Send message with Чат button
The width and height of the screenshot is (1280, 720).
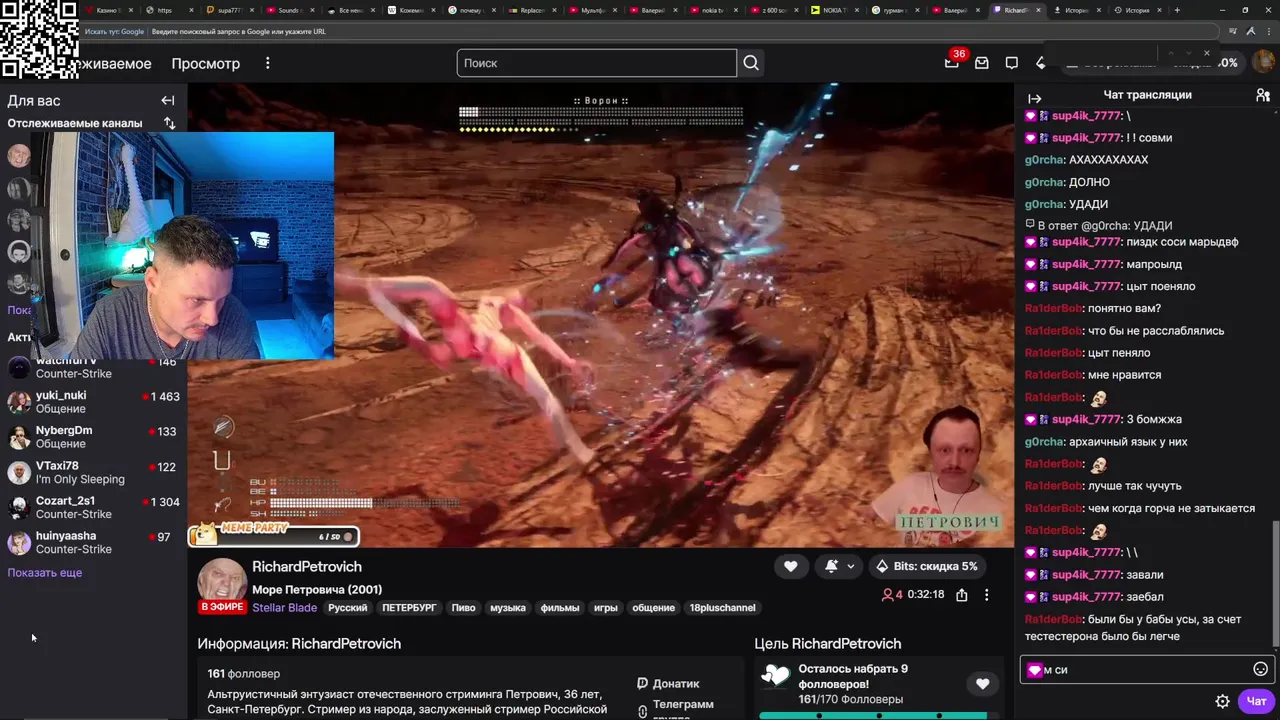tap(1256, 701)
